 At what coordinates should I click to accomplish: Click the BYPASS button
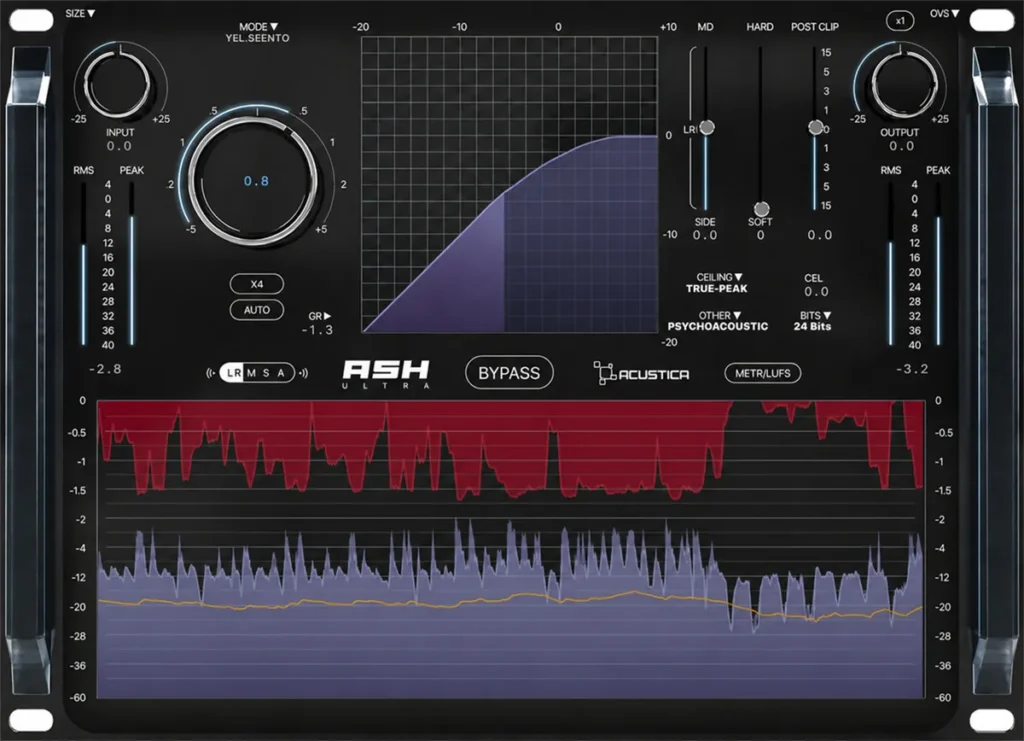click(509, 373)
